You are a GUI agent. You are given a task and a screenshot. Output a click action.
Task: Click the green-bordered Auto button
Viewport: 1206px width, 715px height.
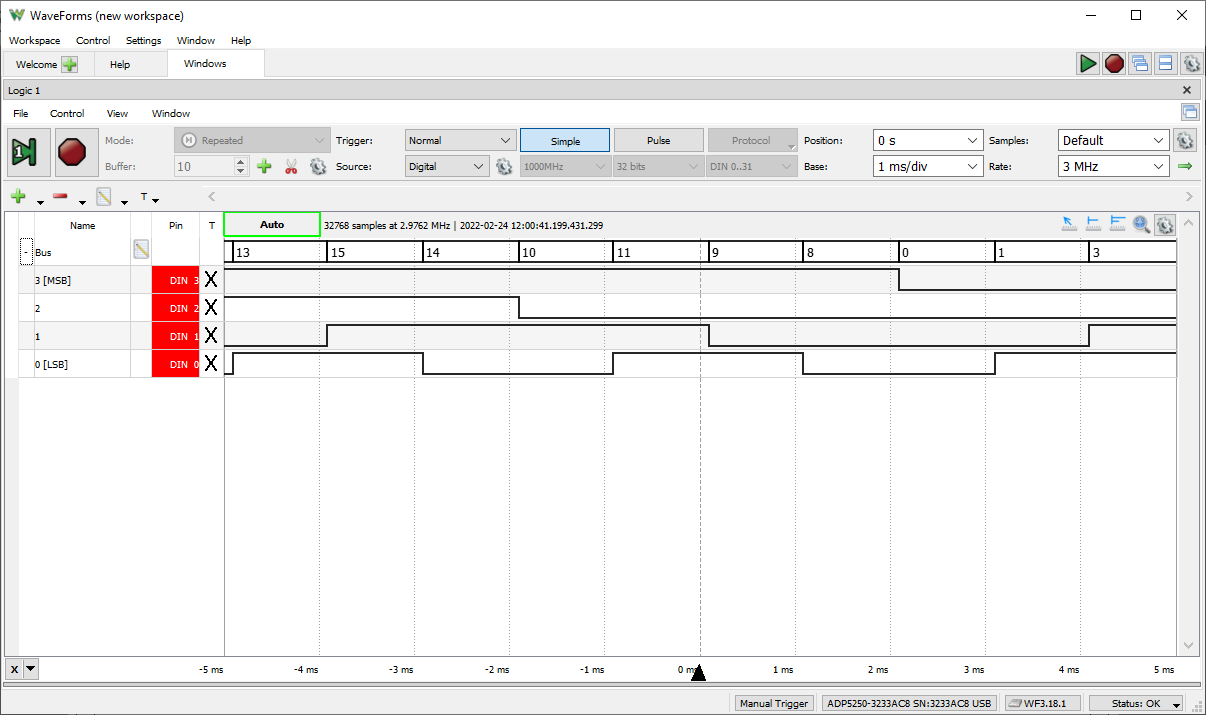[272, 225]
